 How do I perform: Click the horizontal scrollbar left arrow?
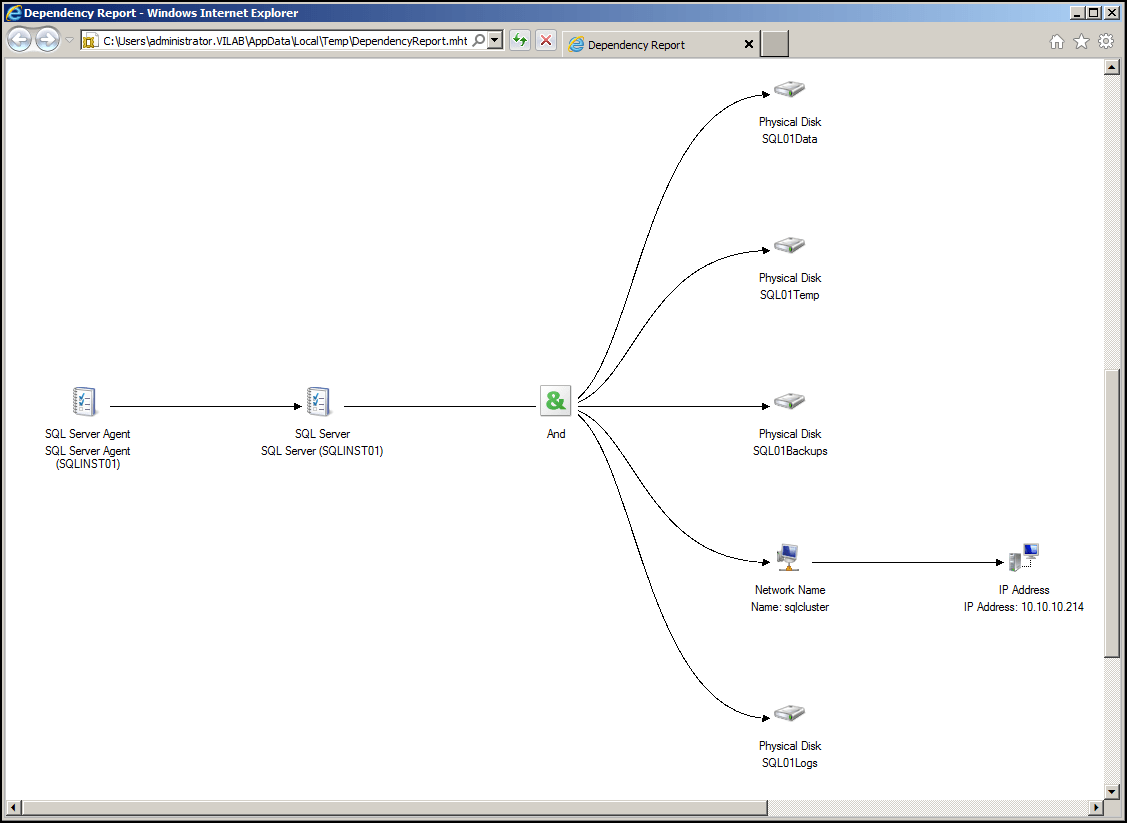click(x=13, y=807)
